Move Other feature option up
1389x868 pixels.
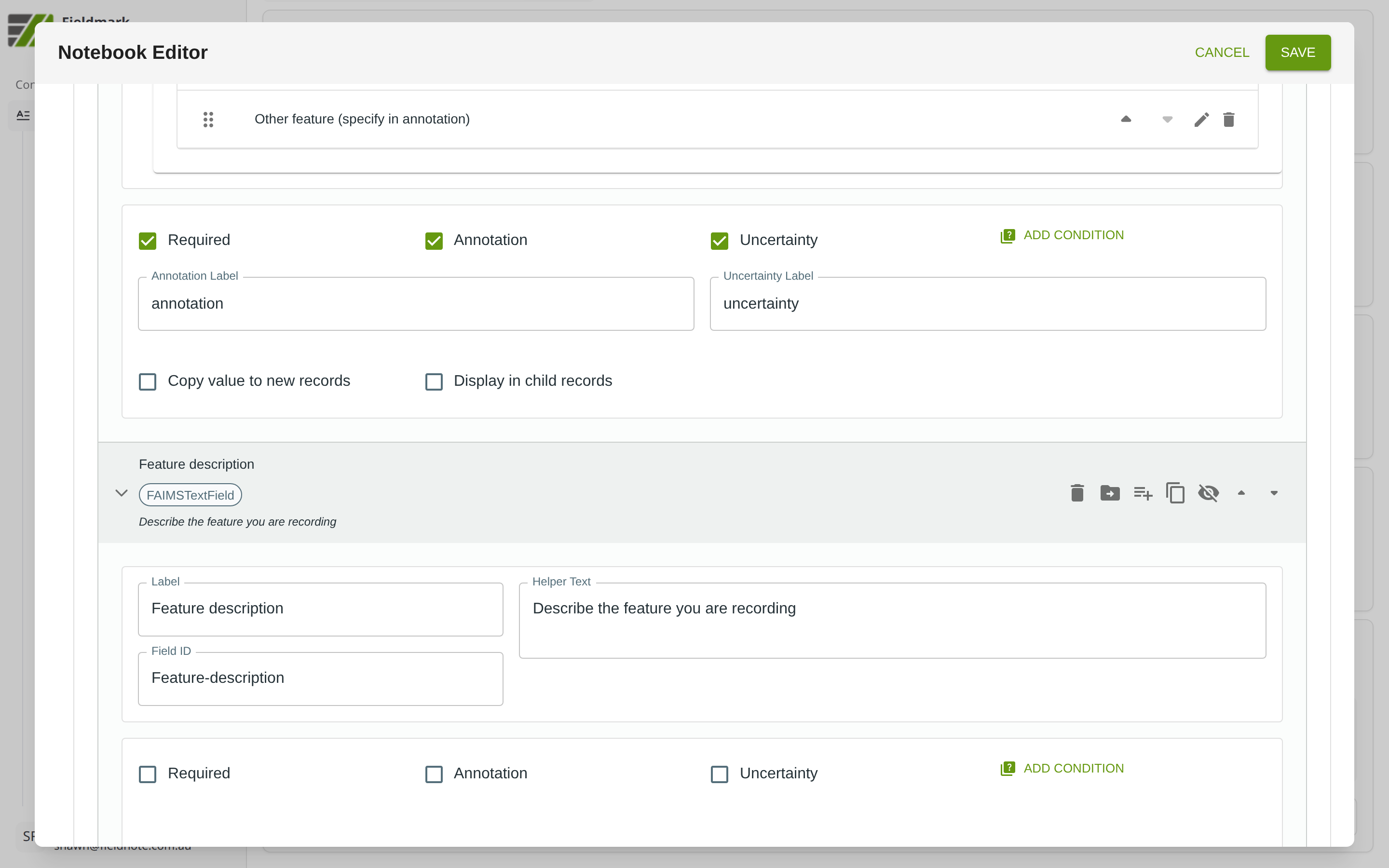point(1126,120)
